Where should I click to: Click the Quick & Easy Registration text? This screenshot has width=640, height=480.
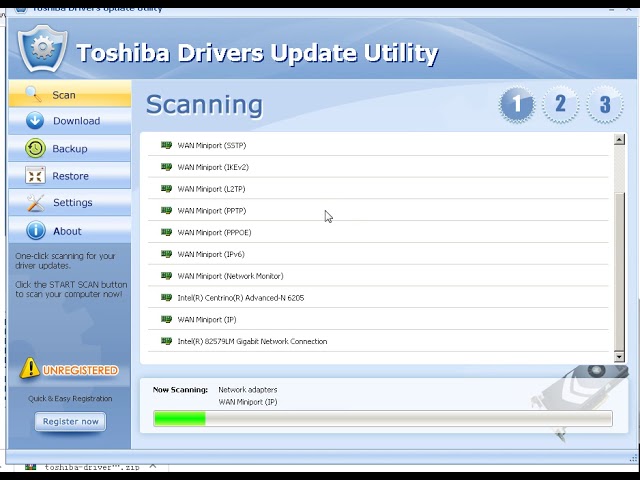pos(70,398)
